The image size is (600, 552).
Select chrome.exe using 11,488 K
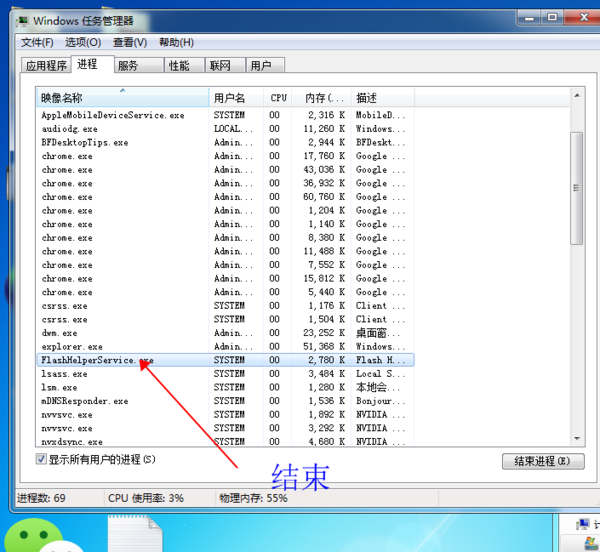(x=225, y=251)
